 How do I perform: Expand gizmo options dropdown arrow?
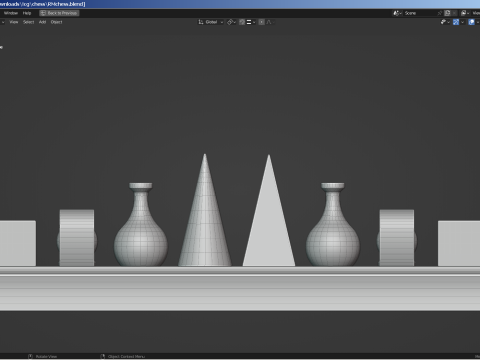coord(462,22)
